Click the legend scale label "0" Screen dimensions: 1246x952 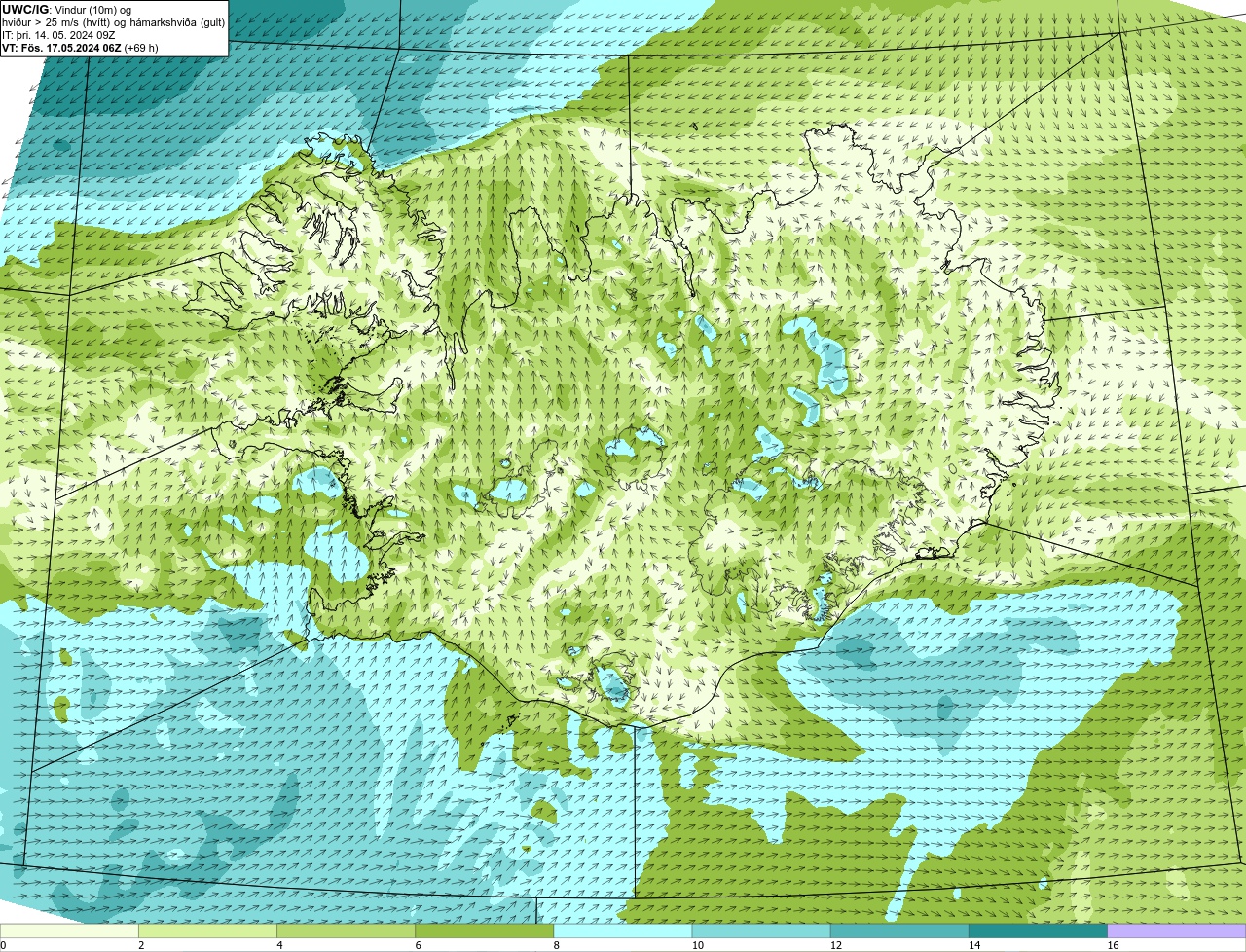pos(3,945)
